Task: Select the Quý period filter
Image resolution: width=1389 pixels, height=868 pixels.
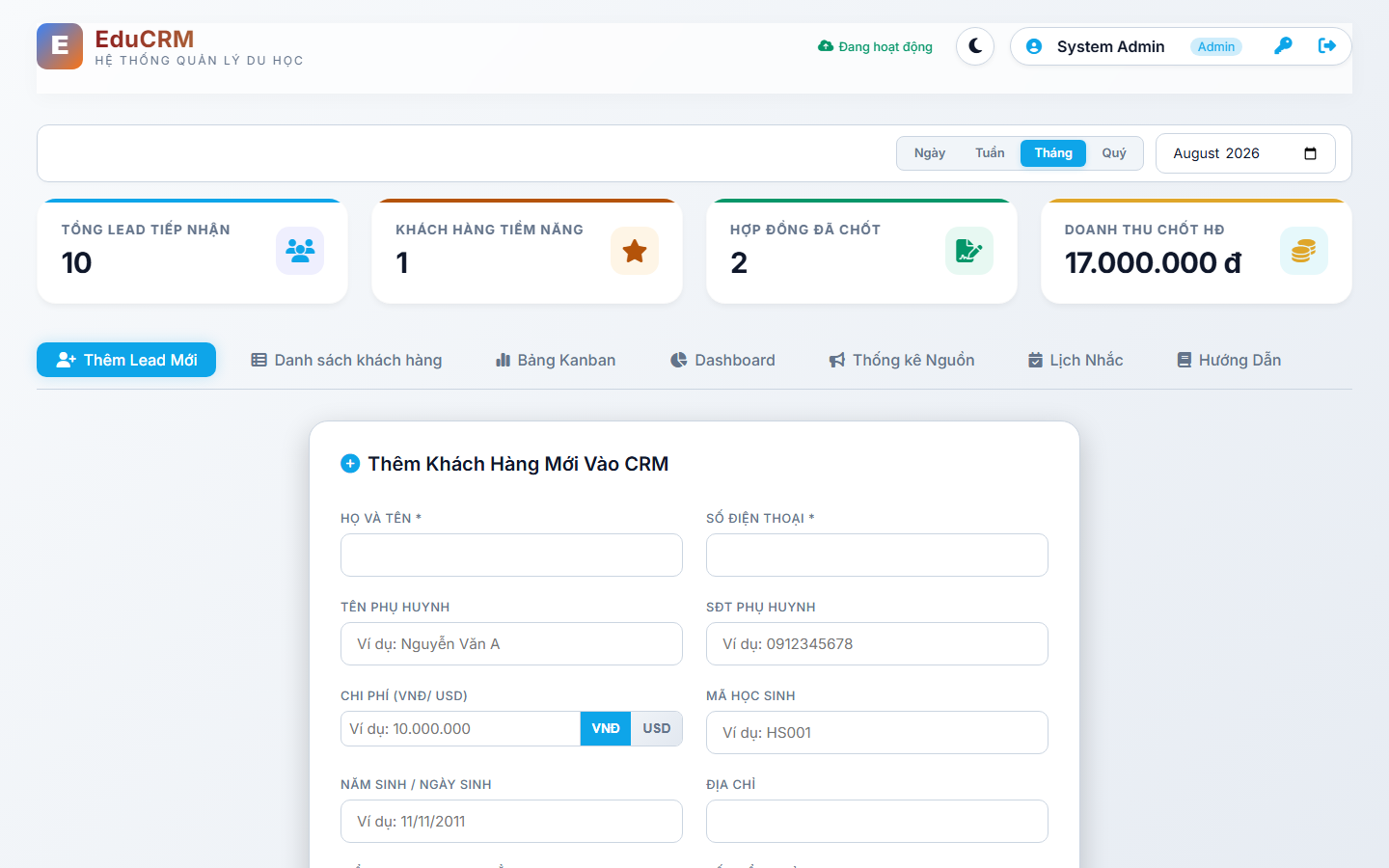Action: (1114, 153)
